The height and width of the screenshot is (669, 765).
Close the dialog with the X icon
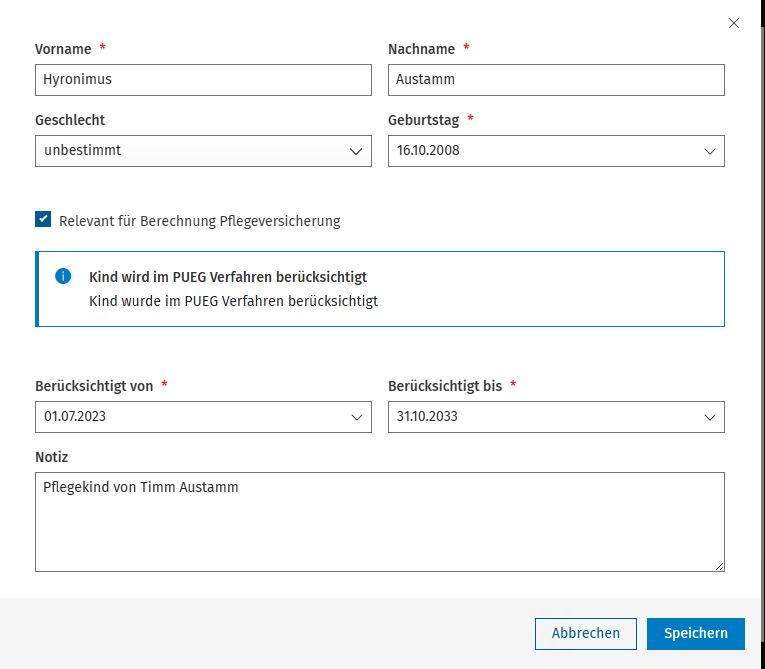[x=733, y=23]
